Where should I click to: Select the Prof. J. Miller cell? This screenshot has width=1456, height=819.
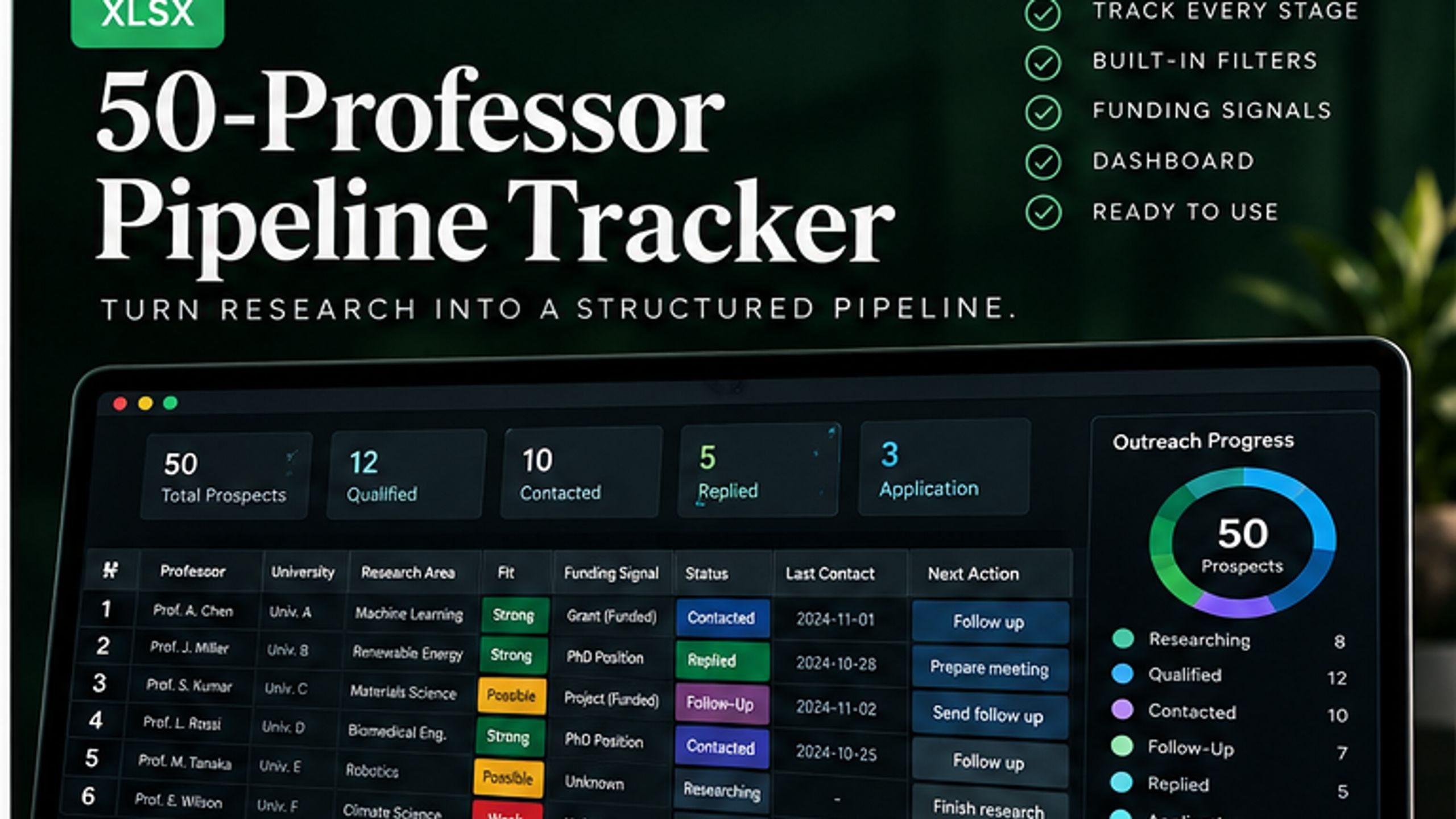[x=189, y=647]
